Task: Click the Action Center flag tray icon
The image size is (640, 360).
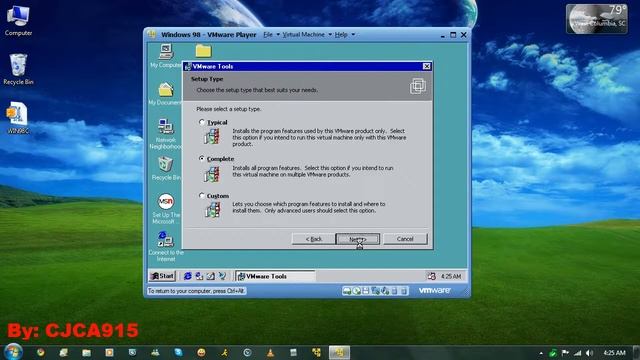Action: [x=565, y=353]
